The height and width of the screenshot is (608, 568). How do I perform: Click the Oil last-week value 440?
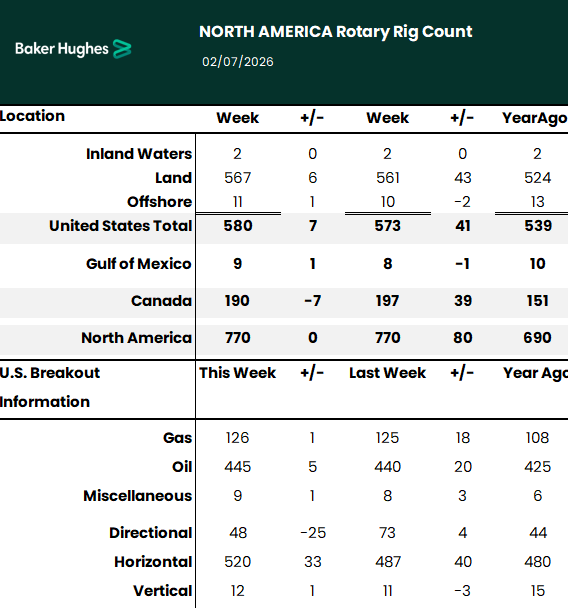point(388,467)
